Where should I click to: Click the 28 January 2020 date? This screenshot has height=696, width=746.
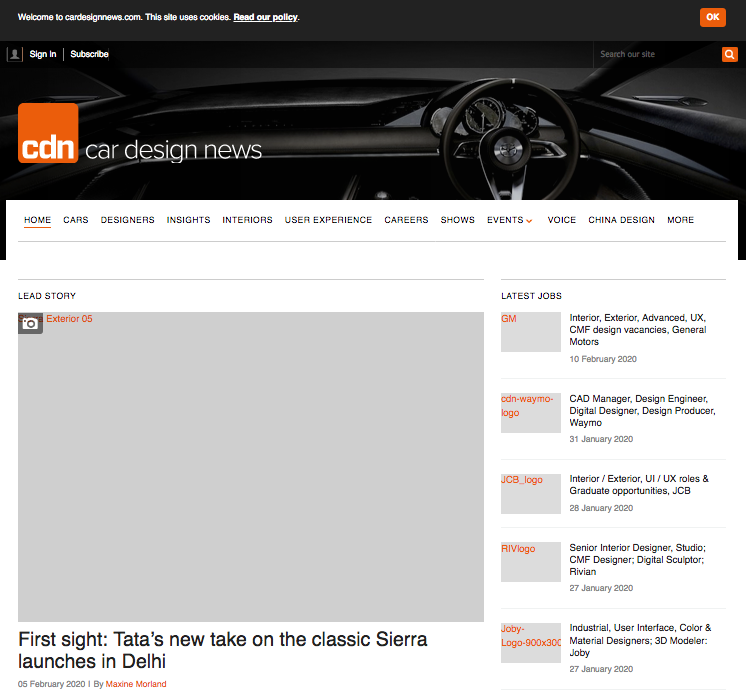point(601,508)
